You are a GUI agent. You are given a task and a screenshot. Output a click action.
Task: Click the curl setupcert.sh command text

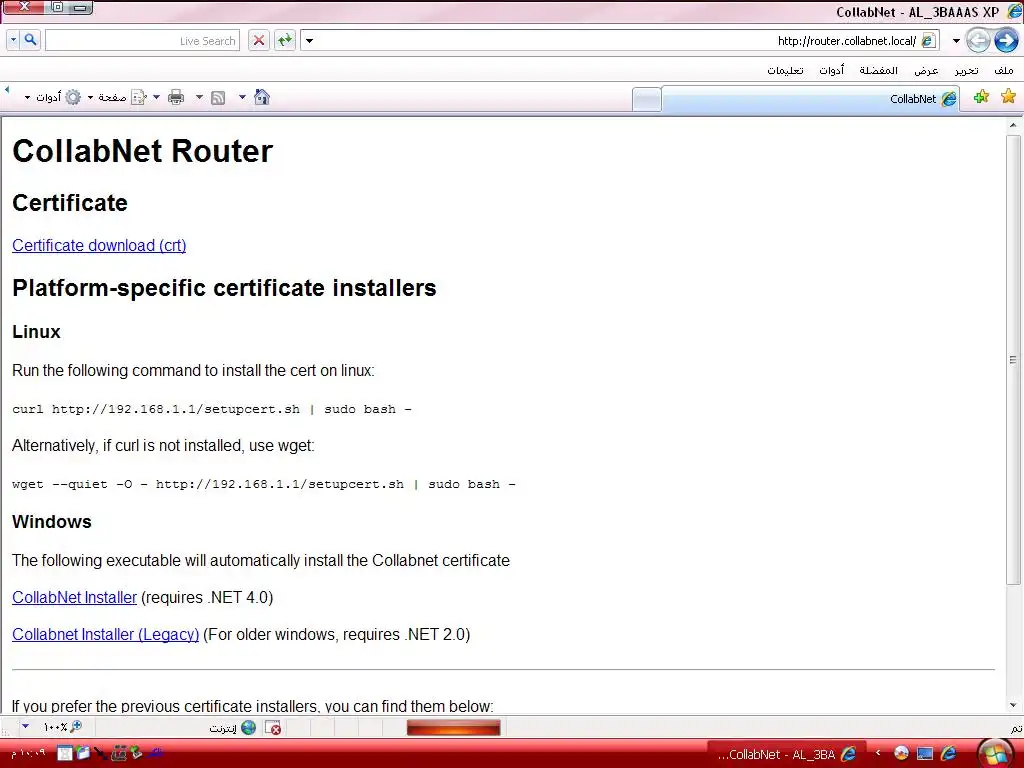[212, 409]
